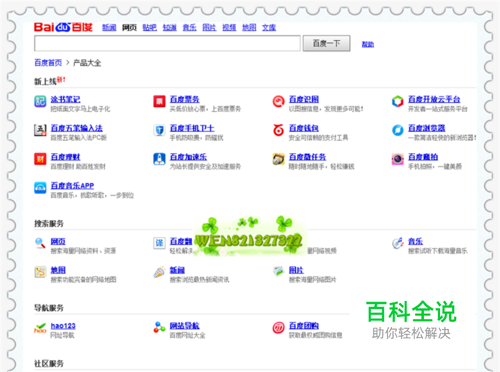Click the 百度手机卫士 shield icon
Viewport: 500px width, 372px height.
coord(159,130)
